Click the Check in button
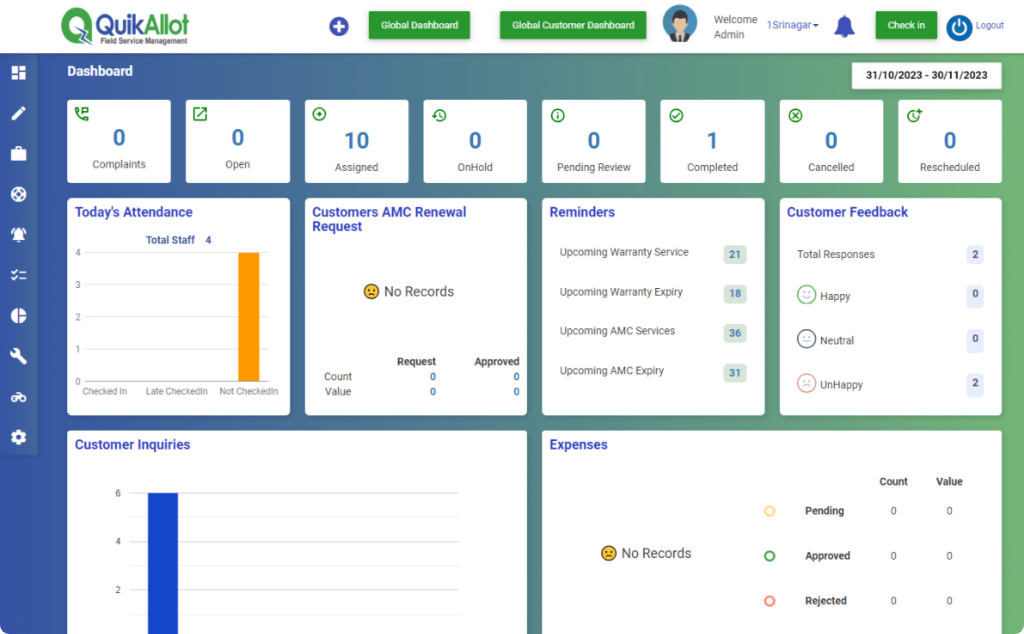 [906, 25]
